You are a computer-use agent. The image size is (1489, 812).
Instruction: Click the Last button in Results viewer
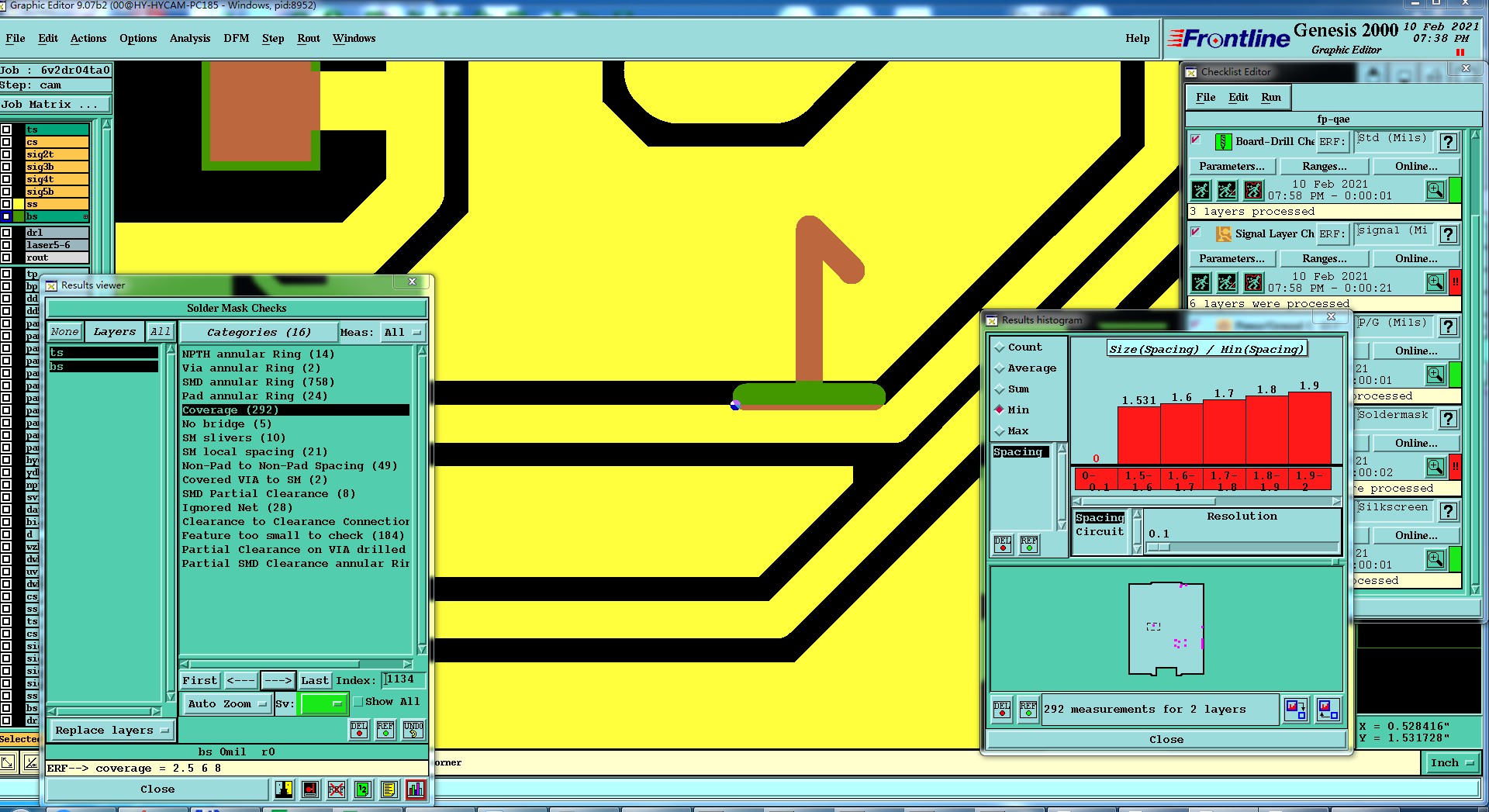315,681
